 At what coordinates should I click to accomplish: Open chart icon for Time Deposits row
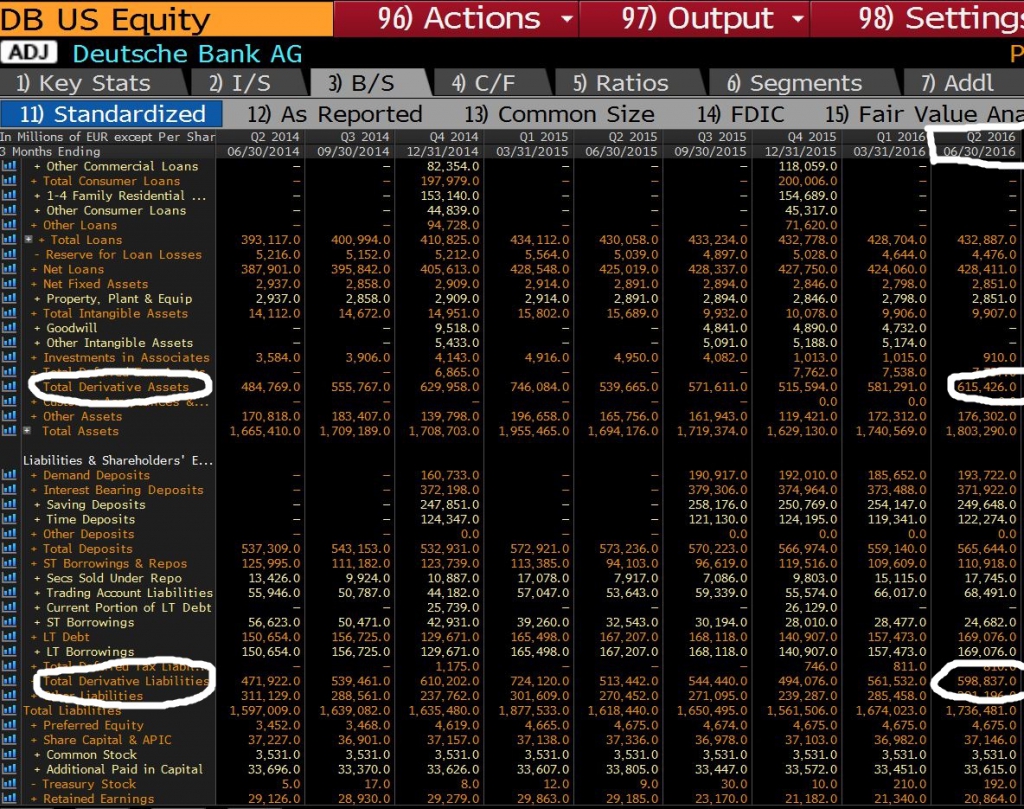click(9, 519)
